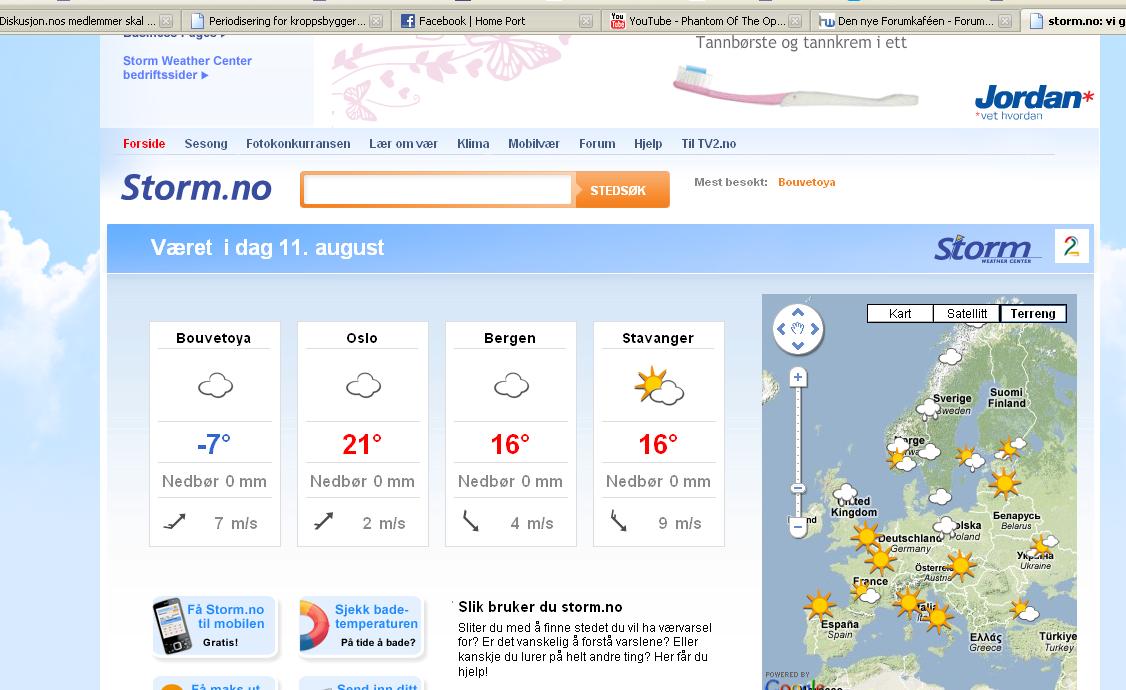
Task: Open the Storm.no site logo
Action: pos(196,187)
